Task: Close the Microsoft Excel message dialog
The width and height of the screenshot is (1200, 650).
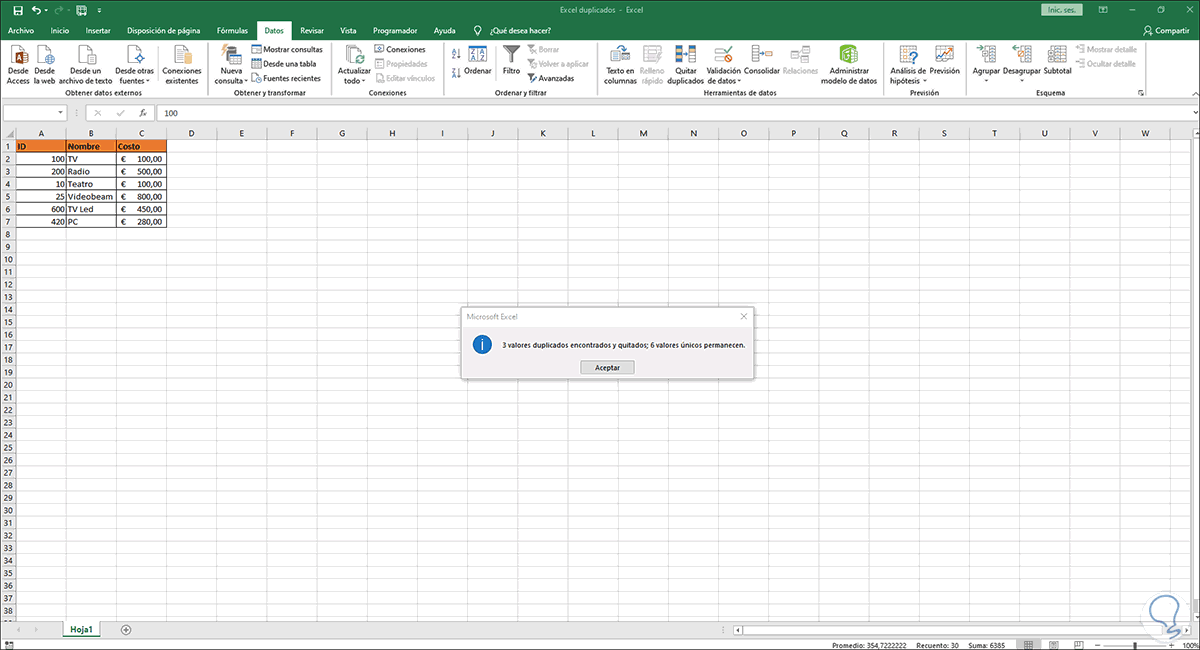Action: [x=743, y=316]
